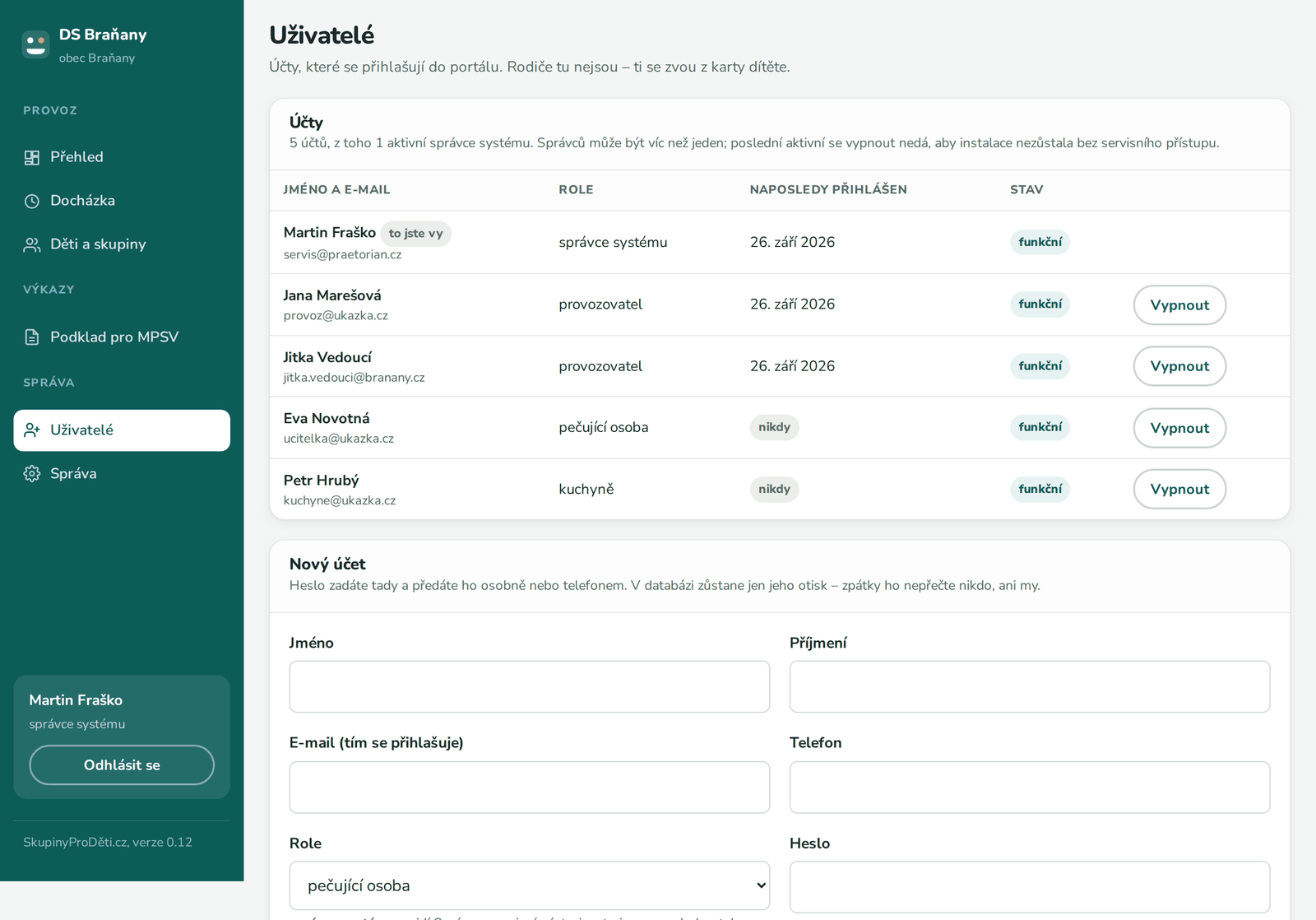The image size is (1316, 920).
Task: Open the Správa settings page
Action: tap(122, 473)
